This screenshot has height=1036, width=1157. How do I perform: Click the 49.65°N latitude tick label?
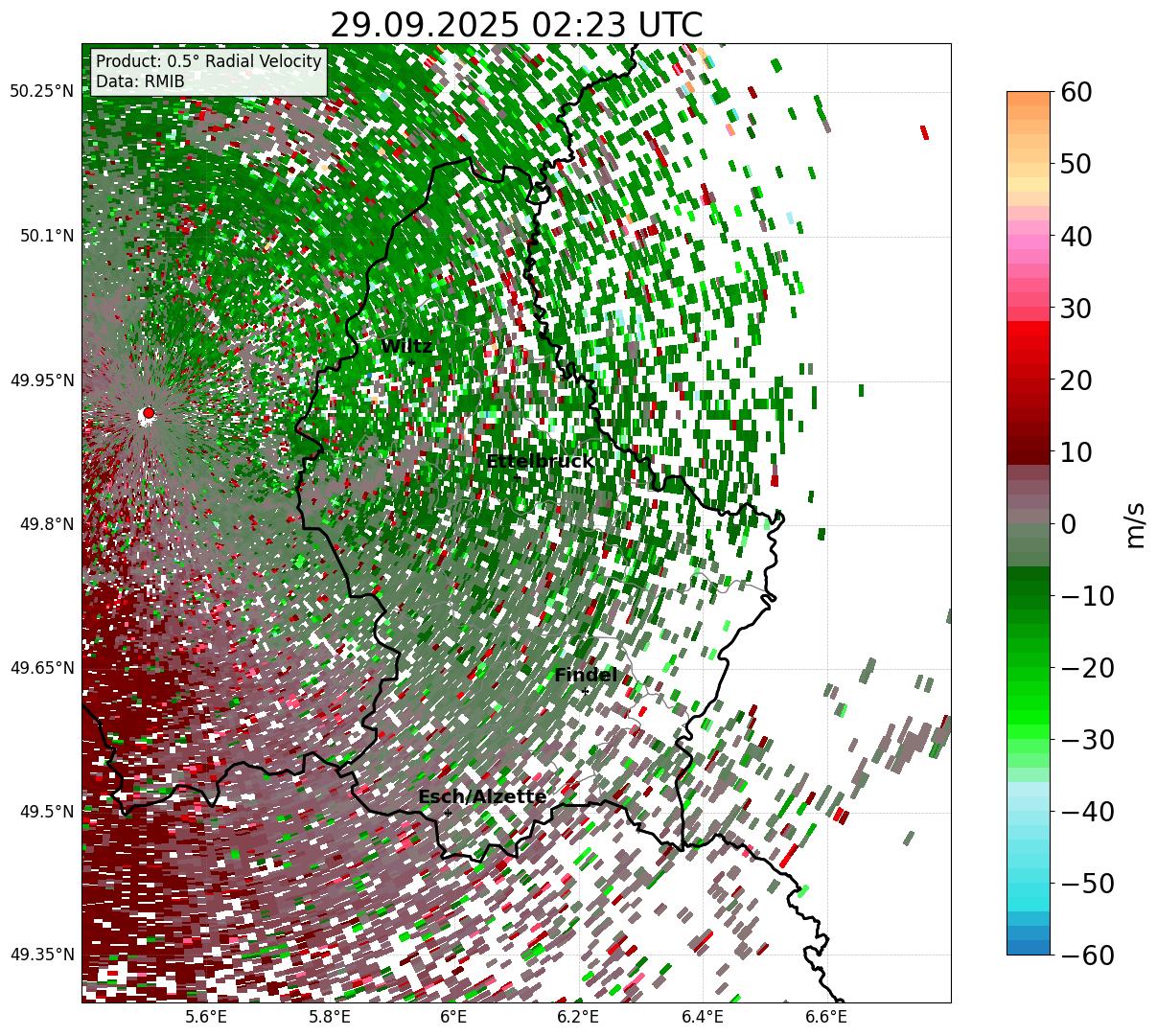coord(42,668)
